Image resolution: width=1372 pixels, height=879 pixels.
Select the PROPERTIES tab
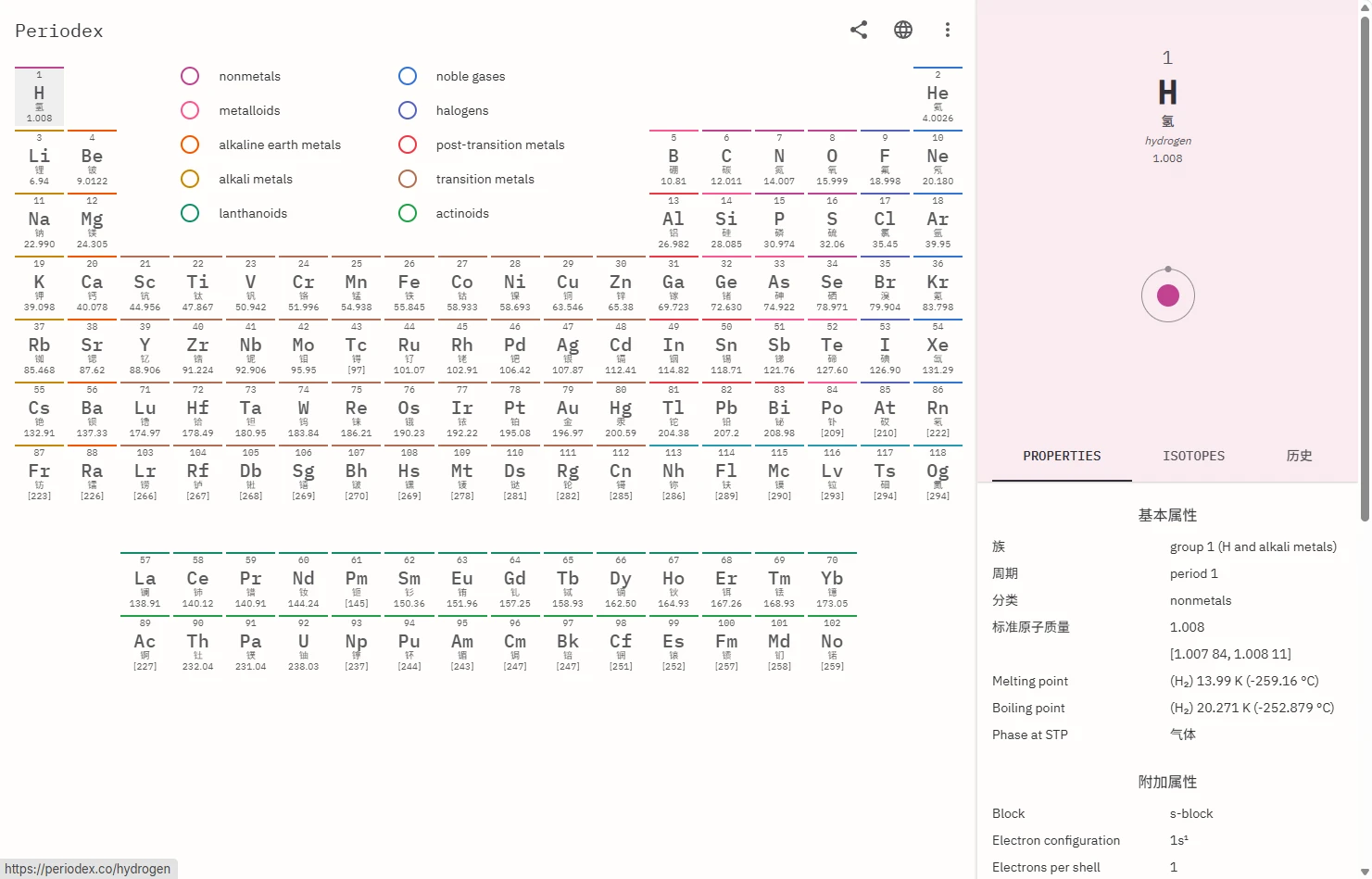pos(1062,456)
